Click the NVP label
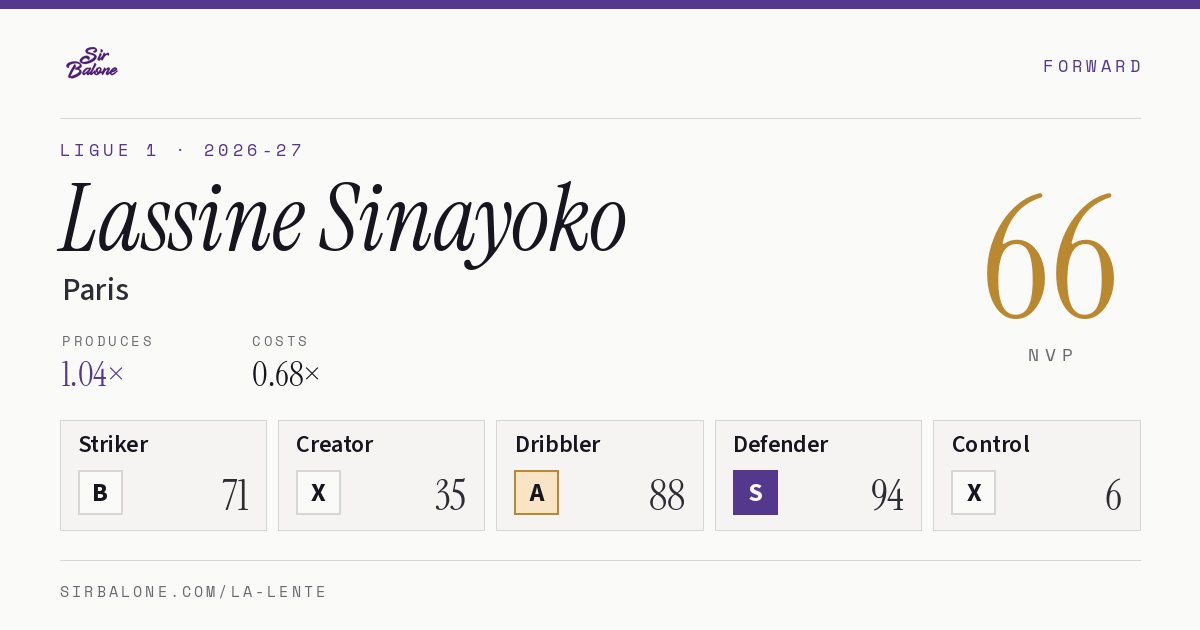 (1051, 355)
